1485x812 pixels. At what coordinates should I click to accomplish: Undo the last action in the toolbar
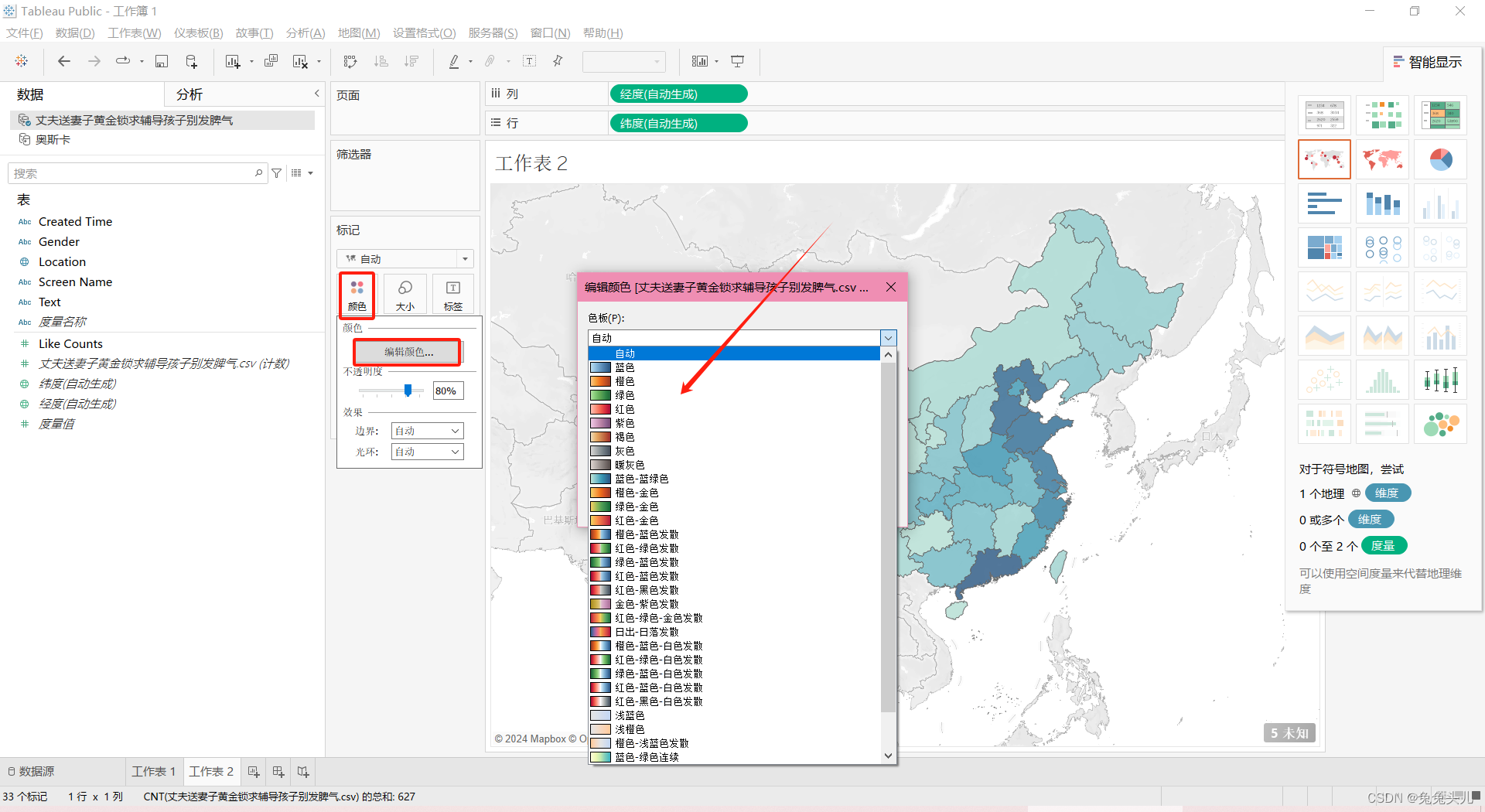63,61
